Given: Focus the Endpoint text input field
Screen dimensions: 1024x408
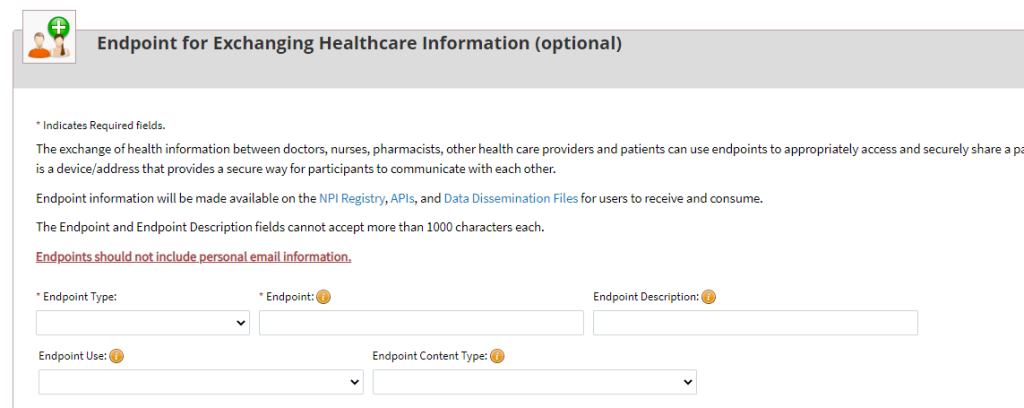Looking at the screenshot, I should [x=421, y=323].
